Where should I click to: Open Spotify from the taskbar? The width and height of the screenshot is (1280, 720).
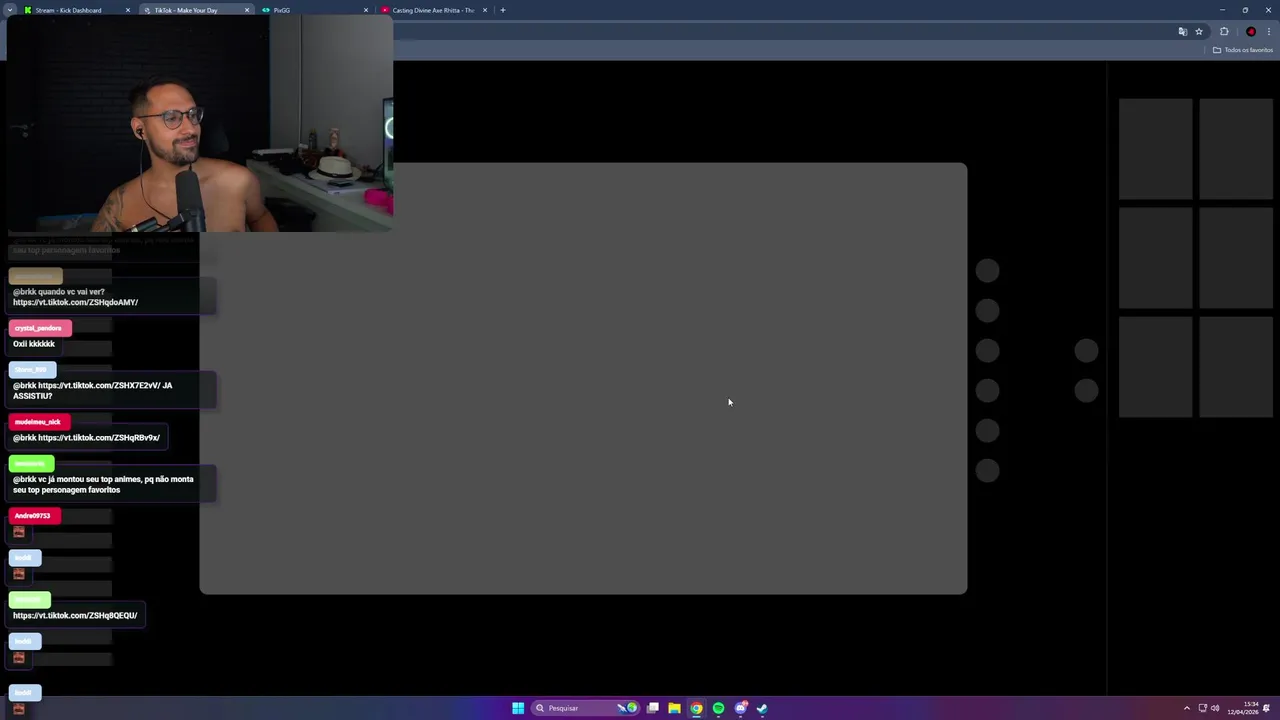pyautogui.click(x=718, y=708)
